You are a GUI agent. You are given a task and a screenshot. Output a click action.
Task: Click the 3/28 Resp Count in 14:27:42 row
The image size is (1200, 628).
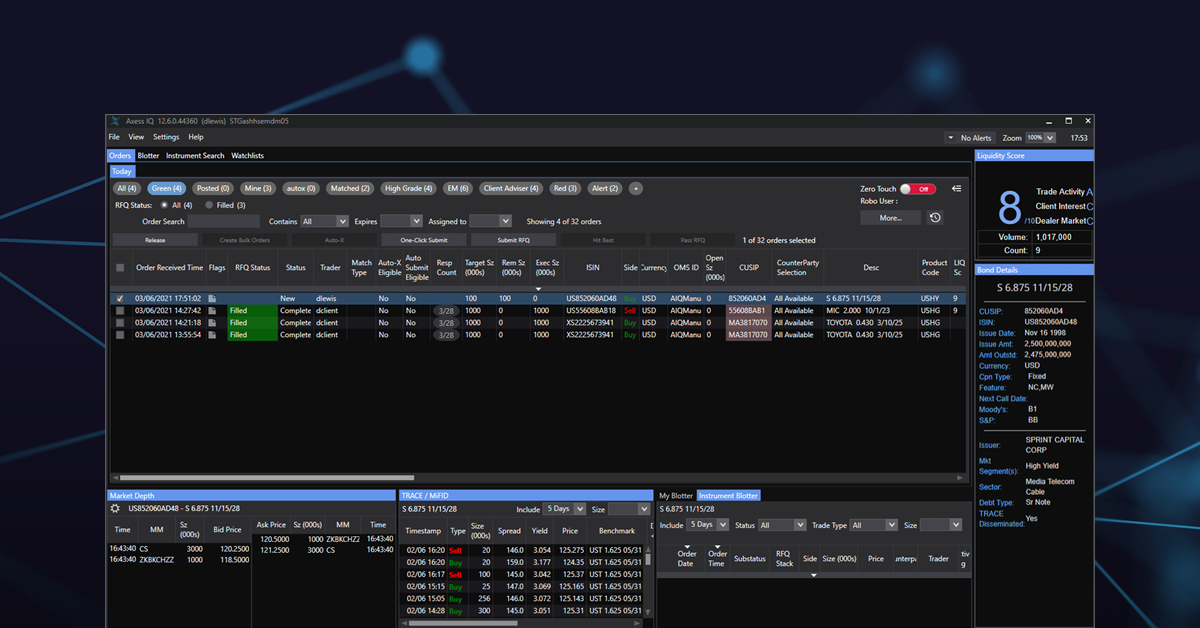click(x=445, y=311)
